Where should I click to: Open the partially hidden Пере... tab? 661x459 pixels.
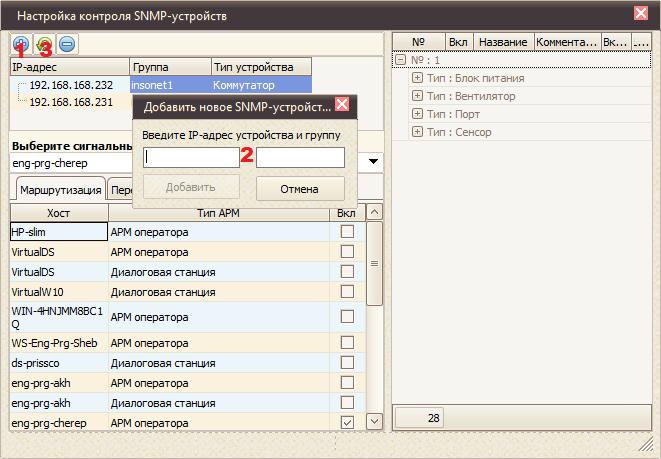click(x=121, y=191)
